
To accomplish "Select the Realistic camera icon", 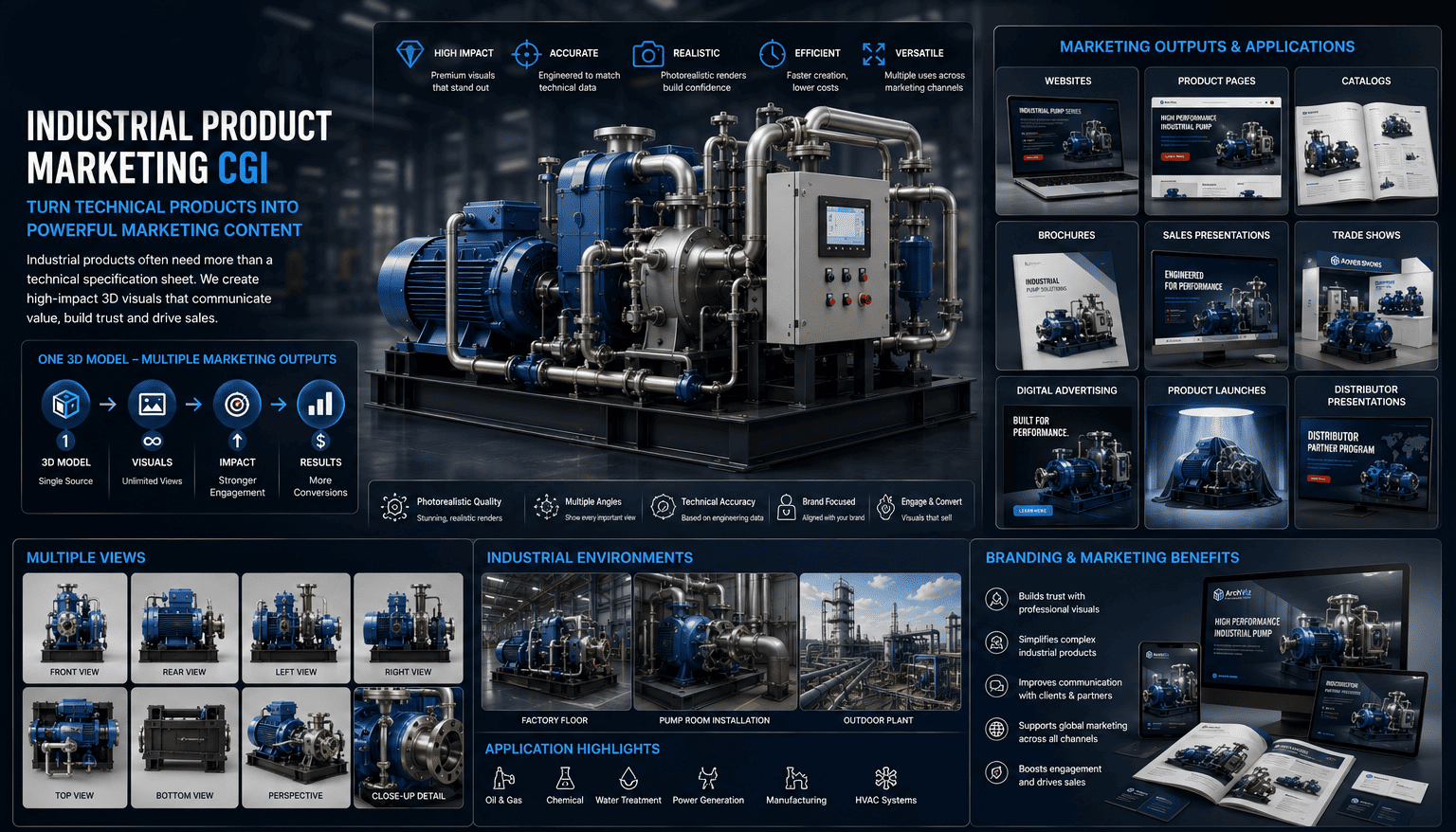I will 647,54.
